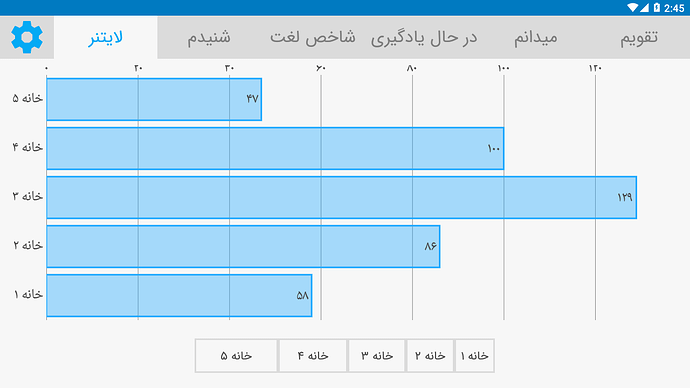The image size is (690, 388).
Task: Switch to the شنیدم tab
Action: 209,37
